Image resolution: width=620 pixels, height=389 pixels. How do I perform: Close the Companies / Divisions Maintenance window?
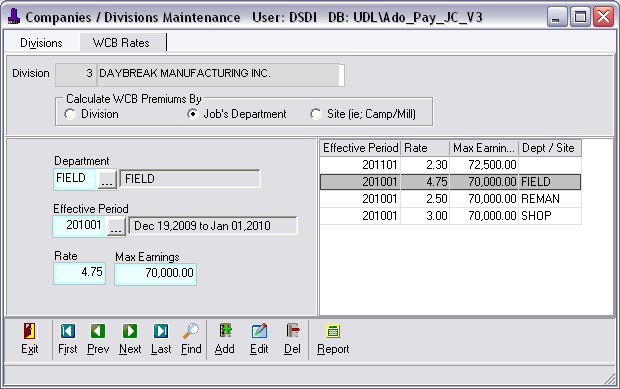[603, 17]
